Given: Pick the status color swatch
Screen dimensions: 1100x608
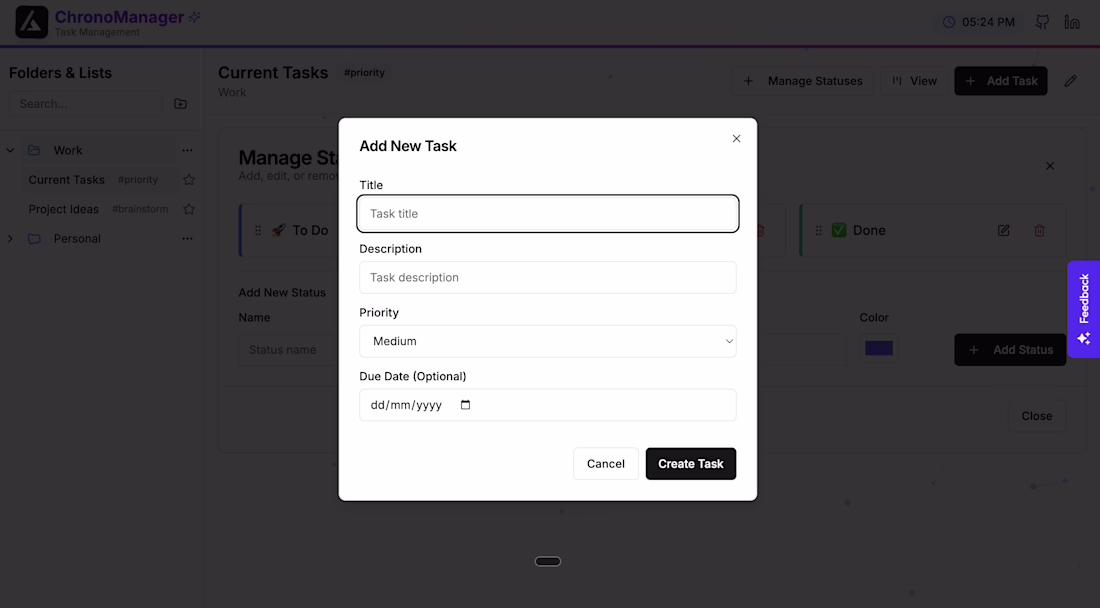Looking at the screenshot, I should pyautogui.click(x=879, y=348).
